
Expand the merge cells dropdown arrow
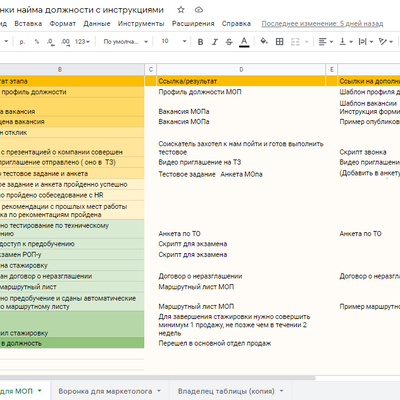[307, 42]
